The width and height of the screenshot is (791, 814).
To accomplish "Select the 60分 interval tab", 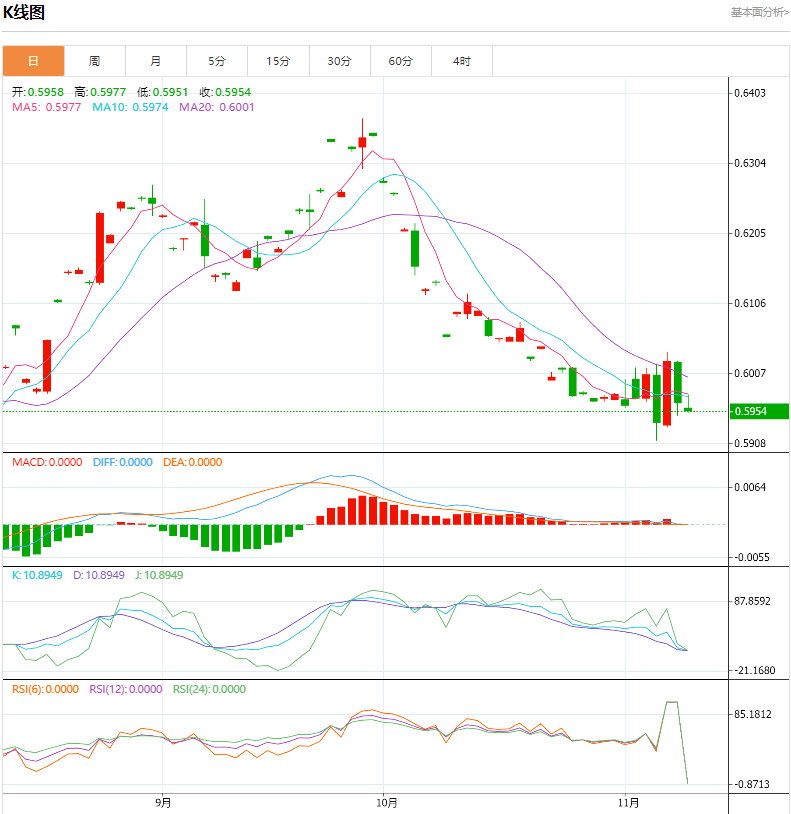I will [400, 61].
